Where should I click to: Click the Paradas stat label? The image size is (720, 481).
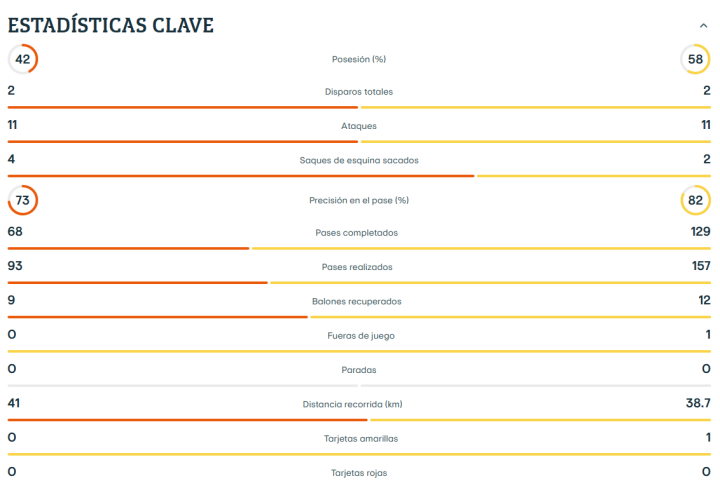click(x=359, y=370)
